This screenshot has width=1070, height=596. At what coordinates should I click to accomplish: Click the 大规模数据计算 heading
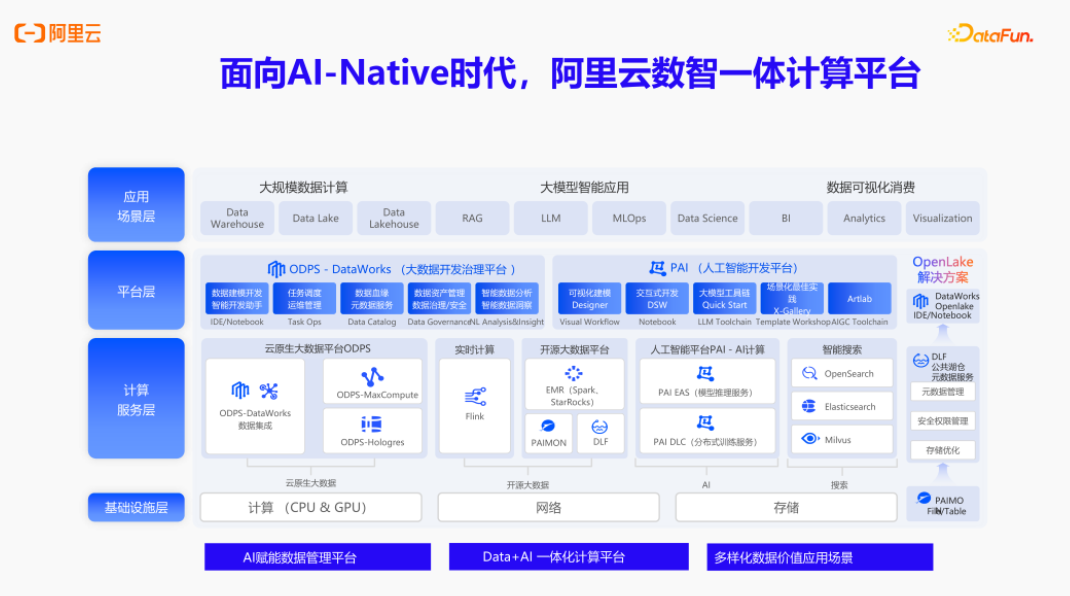click(x=304, y=187)
